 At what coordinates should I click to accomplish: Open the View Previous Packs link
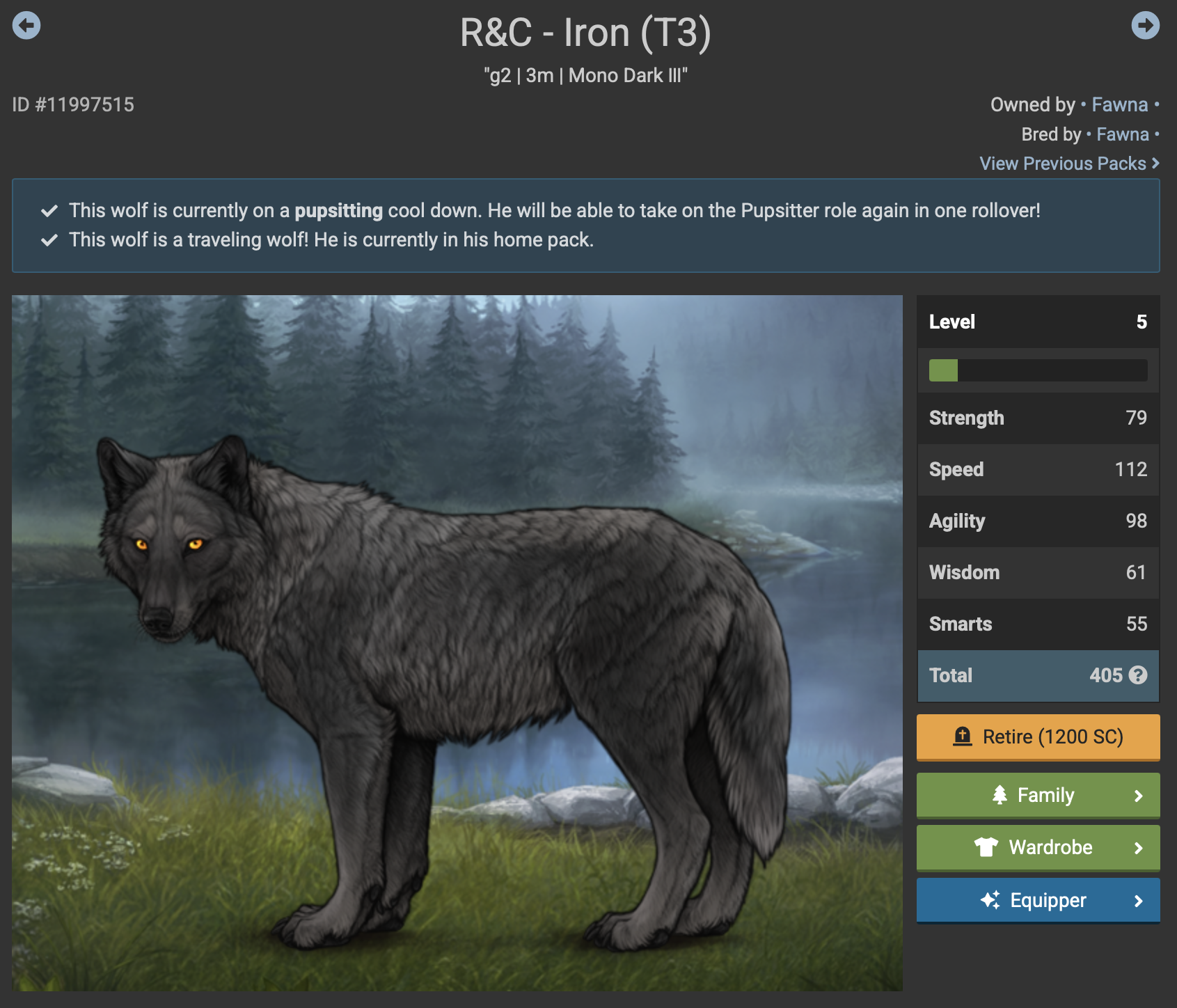tap(1069, 164)
